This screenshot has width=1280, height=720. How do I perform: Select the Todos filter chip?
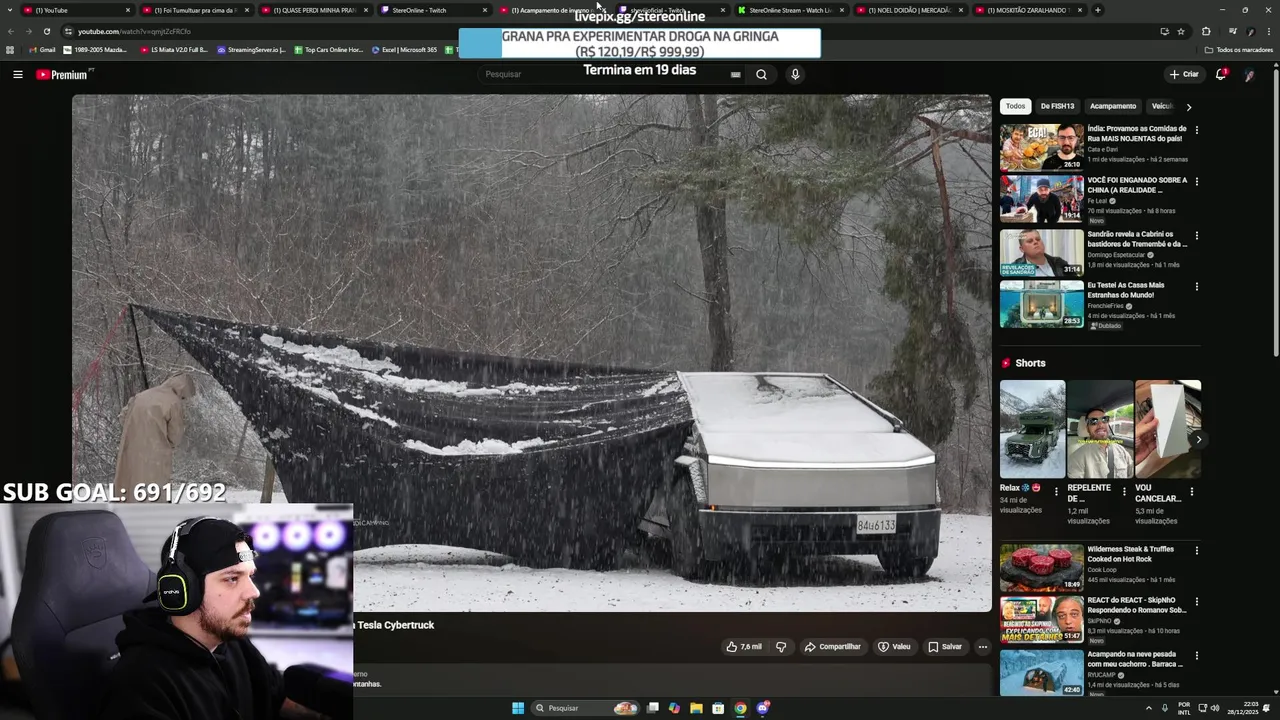1015,106
